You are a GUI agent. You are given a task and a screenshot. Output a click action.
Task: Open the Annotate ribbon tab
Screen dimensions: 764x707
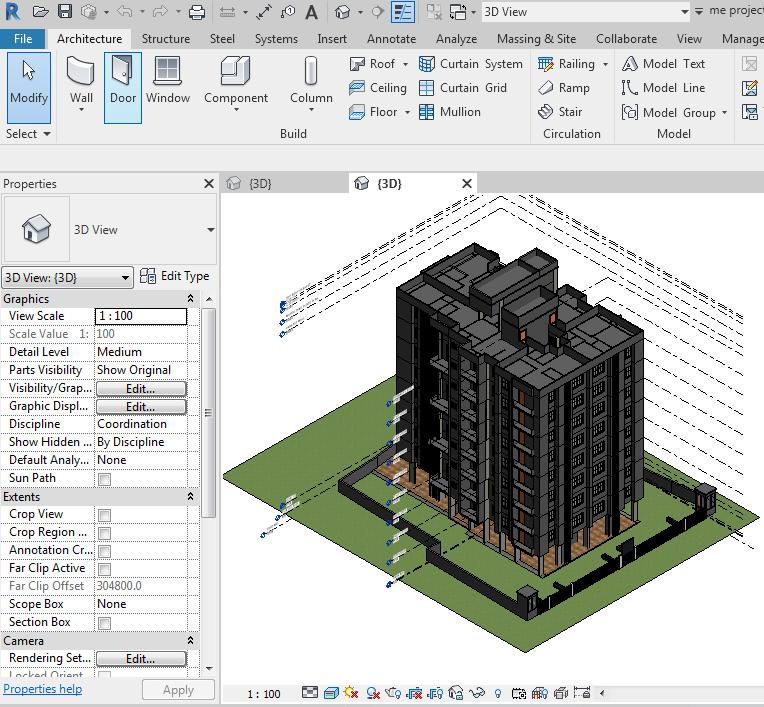click(391, 39)
